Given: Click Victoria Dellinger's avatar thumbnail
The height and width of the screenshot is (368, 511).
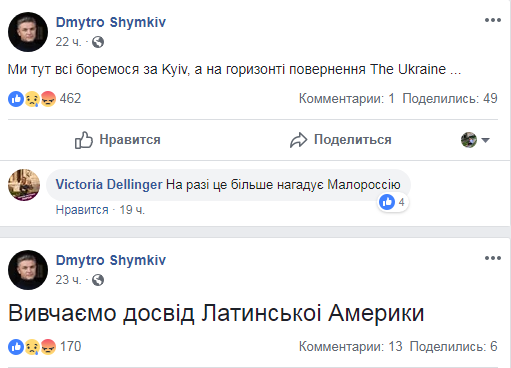Looking at the screenshot, I should 24,185.
